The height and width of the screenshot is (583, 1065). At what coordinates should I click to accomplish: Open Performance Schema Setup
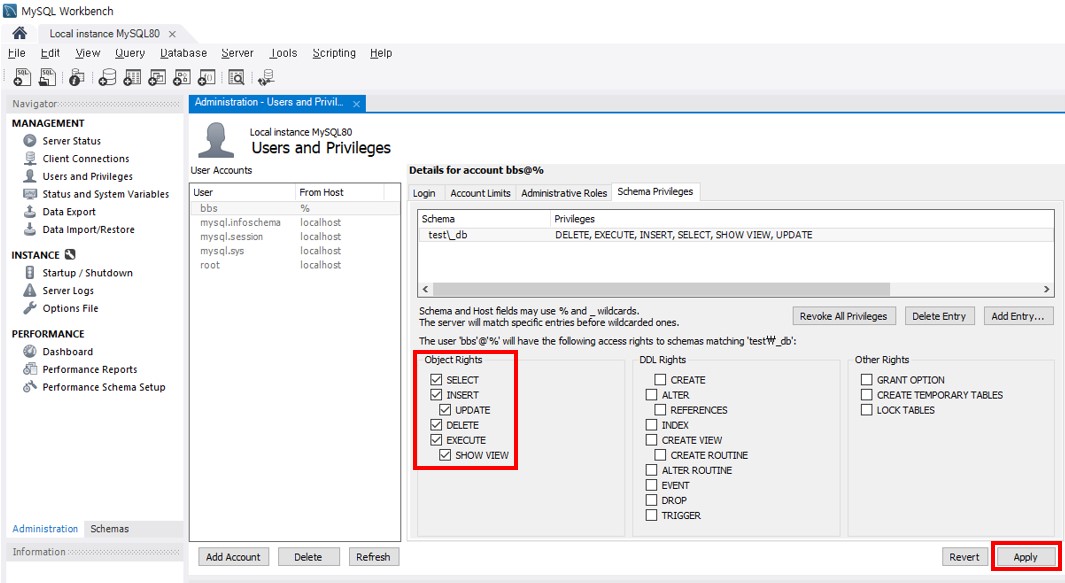pyautogui.click(x=103, y=387)
